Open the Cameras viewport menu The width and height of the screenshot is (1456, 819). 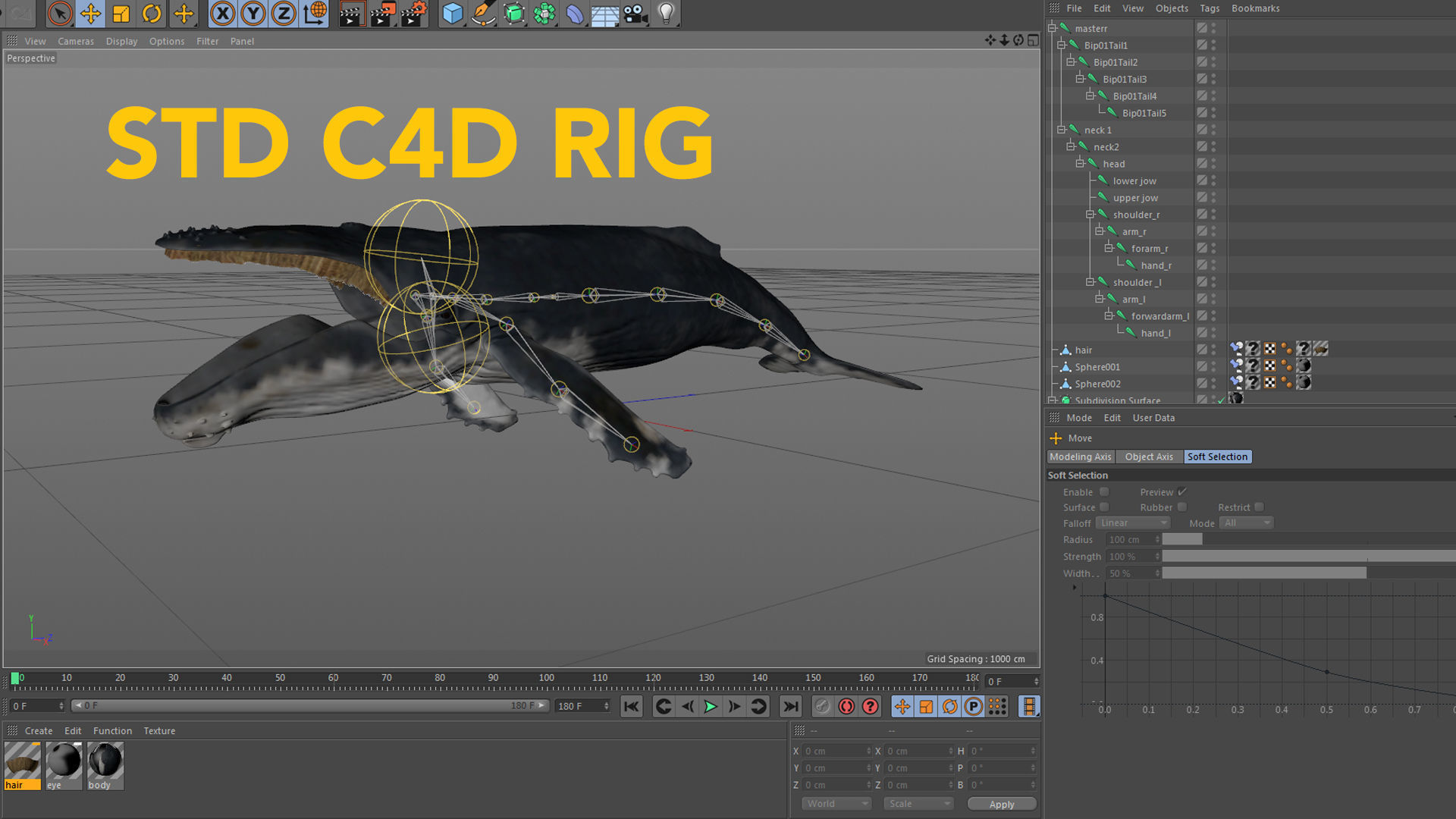coord(76,42)
